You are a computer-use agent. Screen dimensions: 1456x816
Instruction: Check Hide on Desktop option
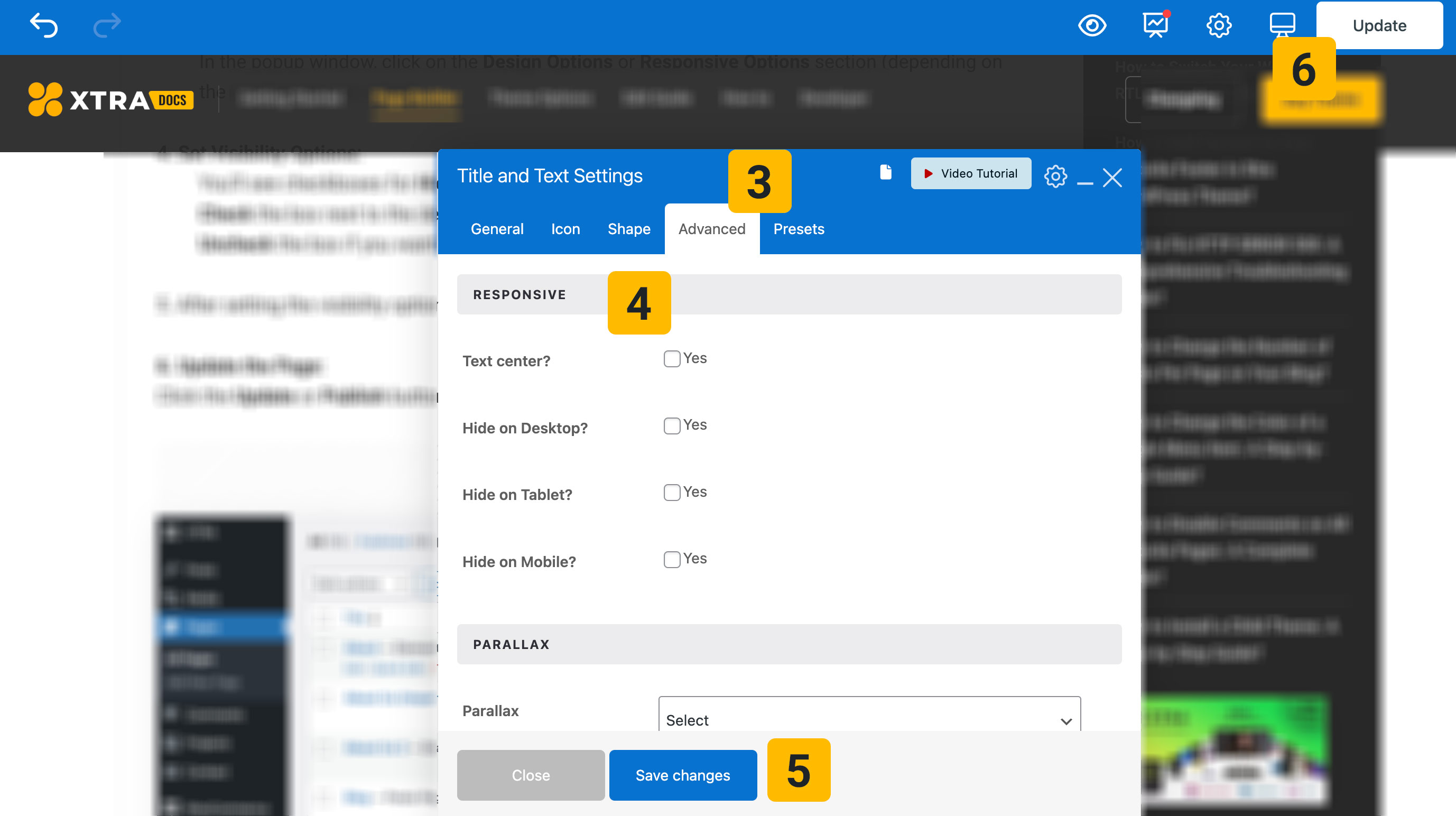click(672, 425)
